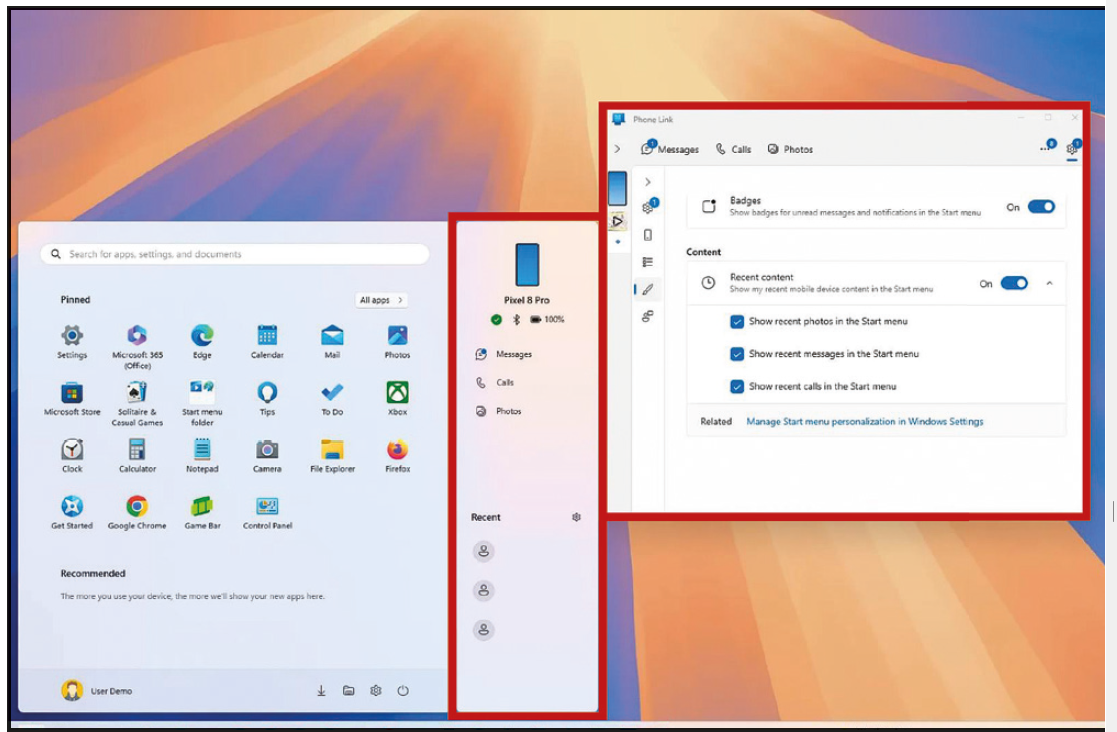Launch Microsoft 365 (Office) from Pinned
This screenshot has height=732, width=1117.
[137, 346]
